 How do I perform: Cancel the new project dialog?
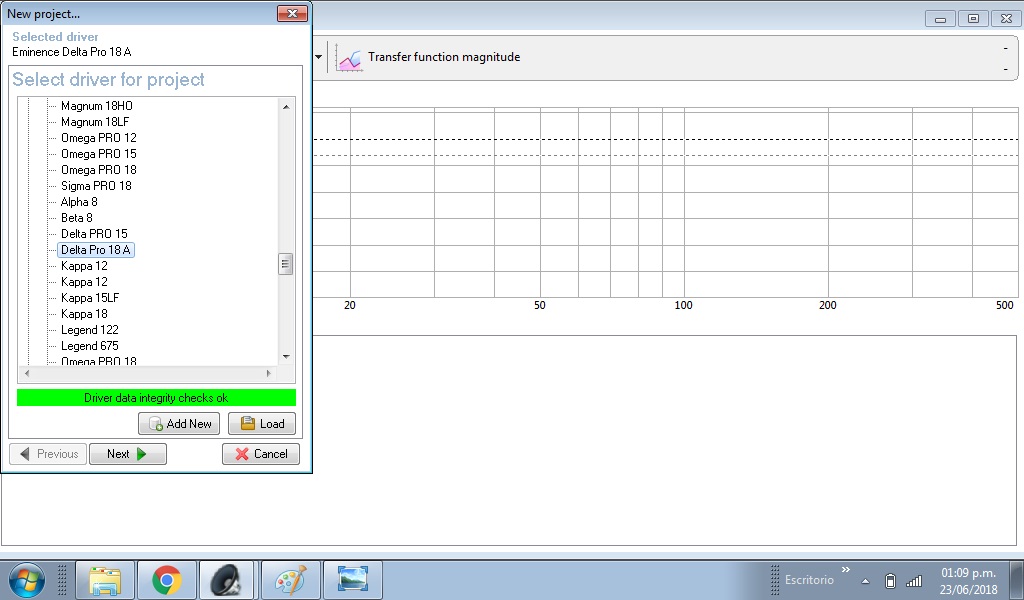coord(261,454)
